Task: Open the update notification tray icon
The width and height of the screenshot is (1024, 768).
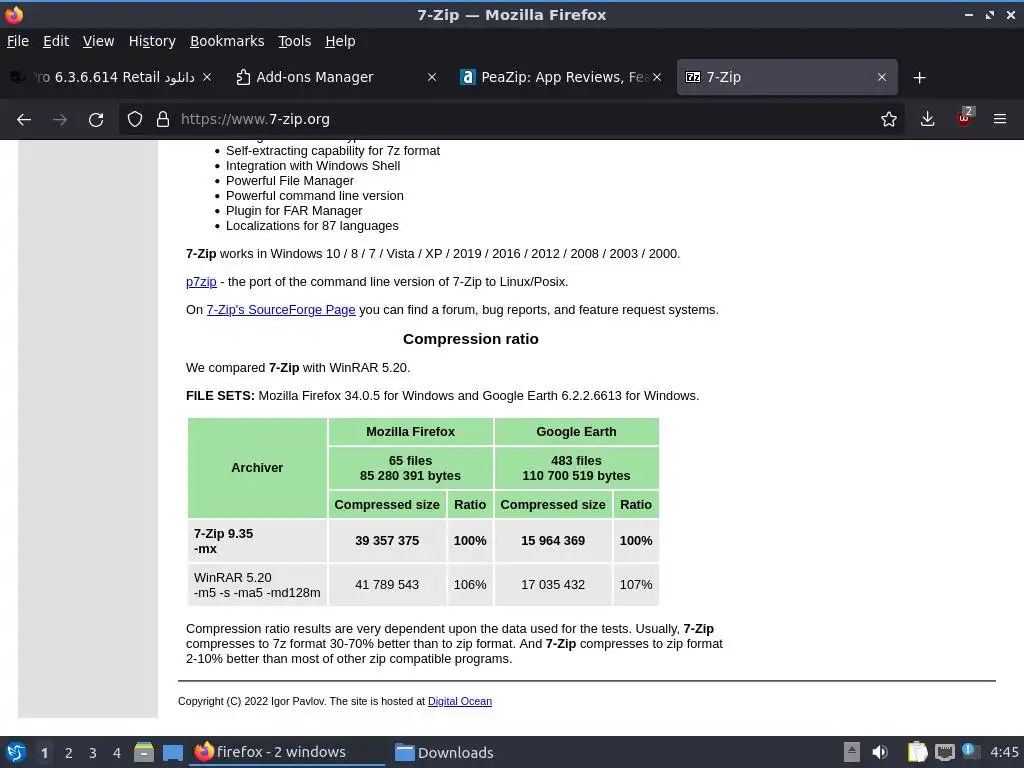Action: [x=970, y=751]
